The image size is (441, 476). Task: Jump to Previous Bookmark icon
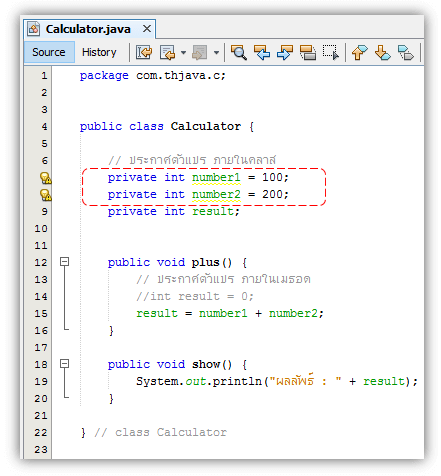[x=359, y=52]
